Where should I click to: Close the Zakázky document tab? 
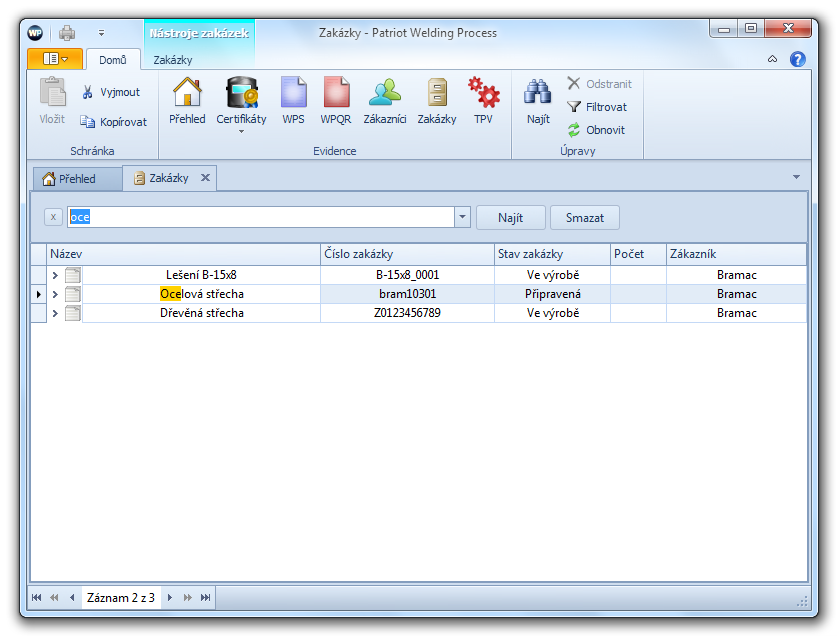pos(205,177)
